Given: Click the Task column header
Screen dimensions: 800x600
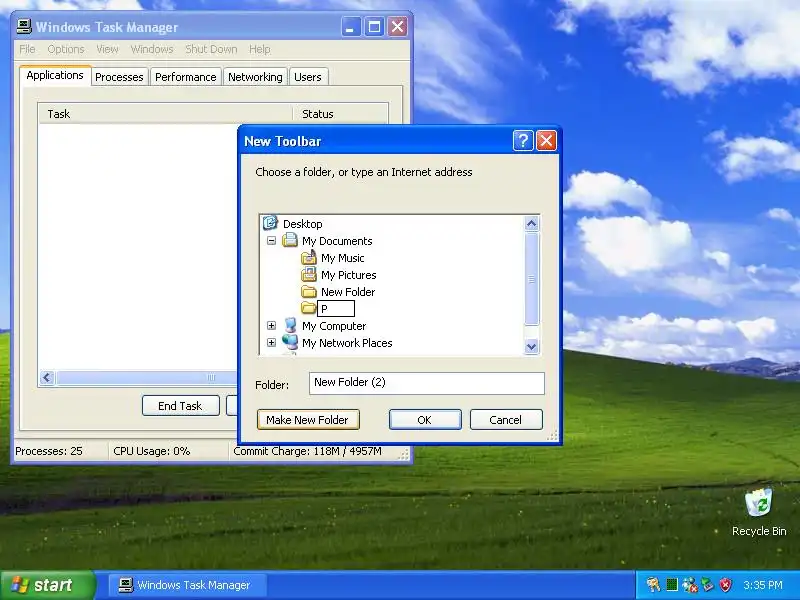Looking at the screenshot, I should pos(165,114).
